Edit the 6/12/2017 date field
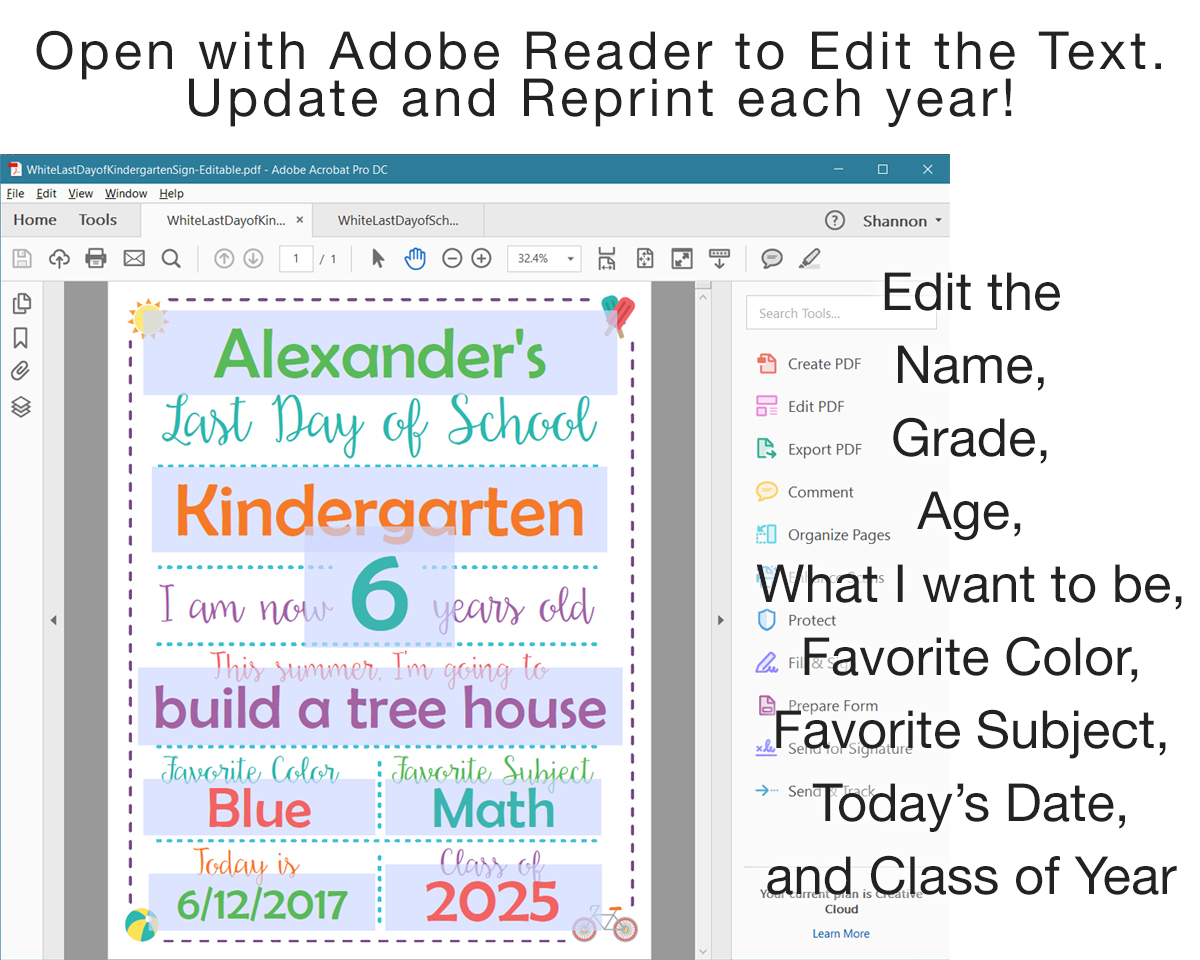This screenshot has width=1200, height=960. coord(262,902)
